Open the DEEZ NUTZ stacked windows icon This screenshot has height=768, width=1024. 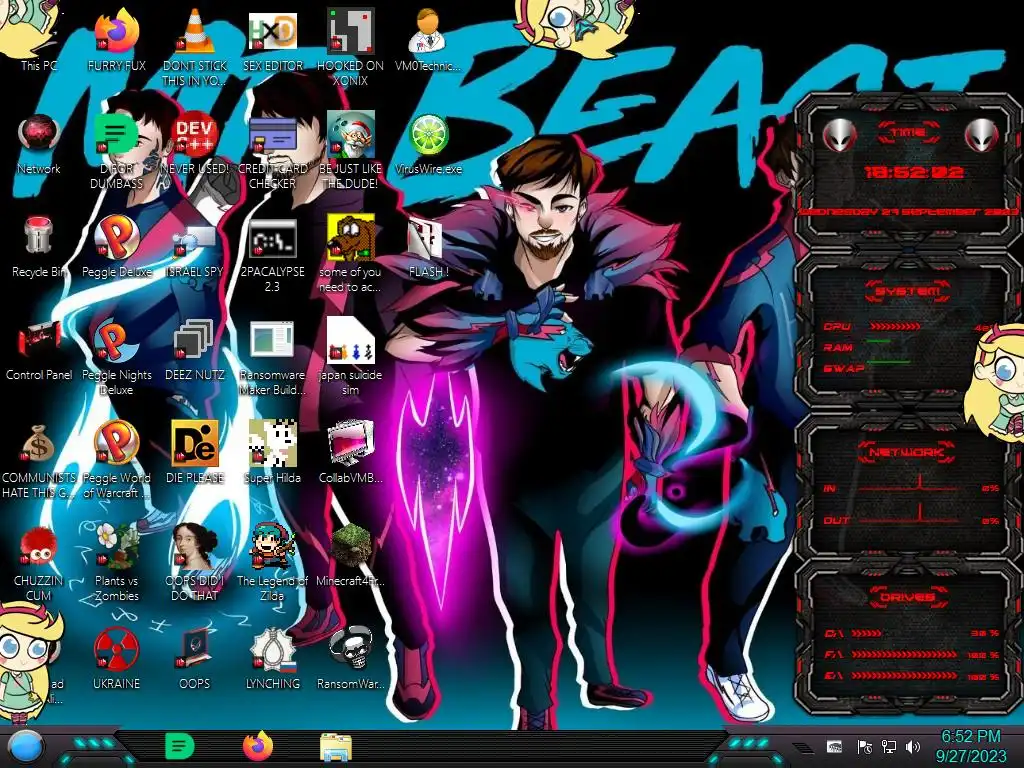[195, 349]
